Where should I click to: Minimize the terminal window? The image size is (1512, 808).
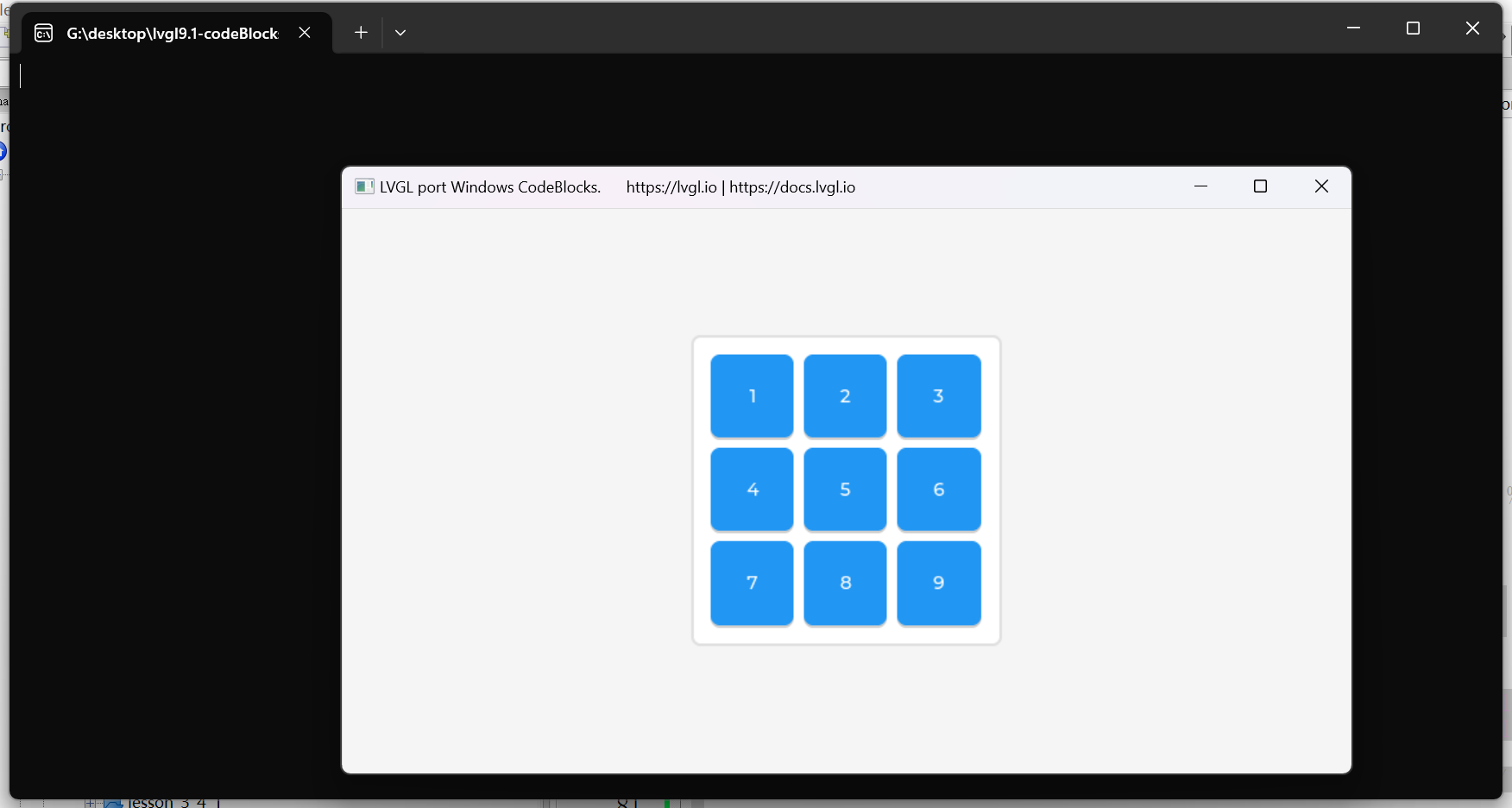tap(1353, 28)
